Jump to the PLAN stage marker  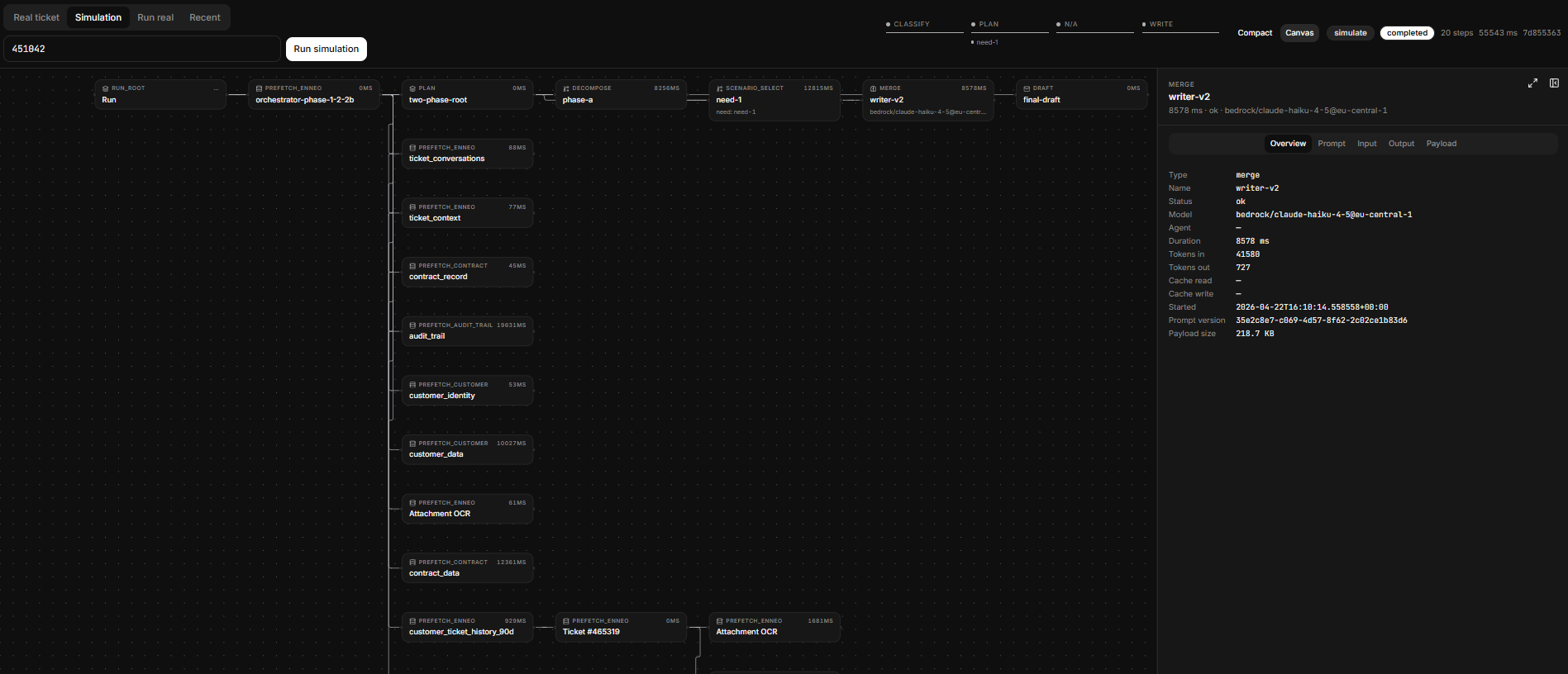point(1009,25)
